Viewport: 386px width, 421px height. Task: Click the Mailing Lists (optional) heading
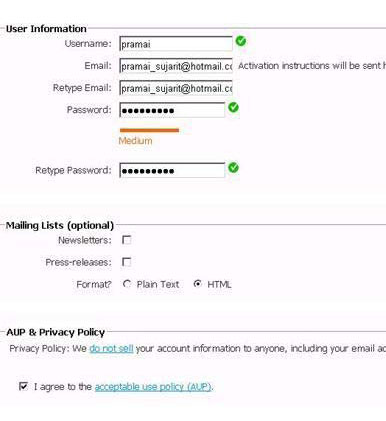click(60, 226)
